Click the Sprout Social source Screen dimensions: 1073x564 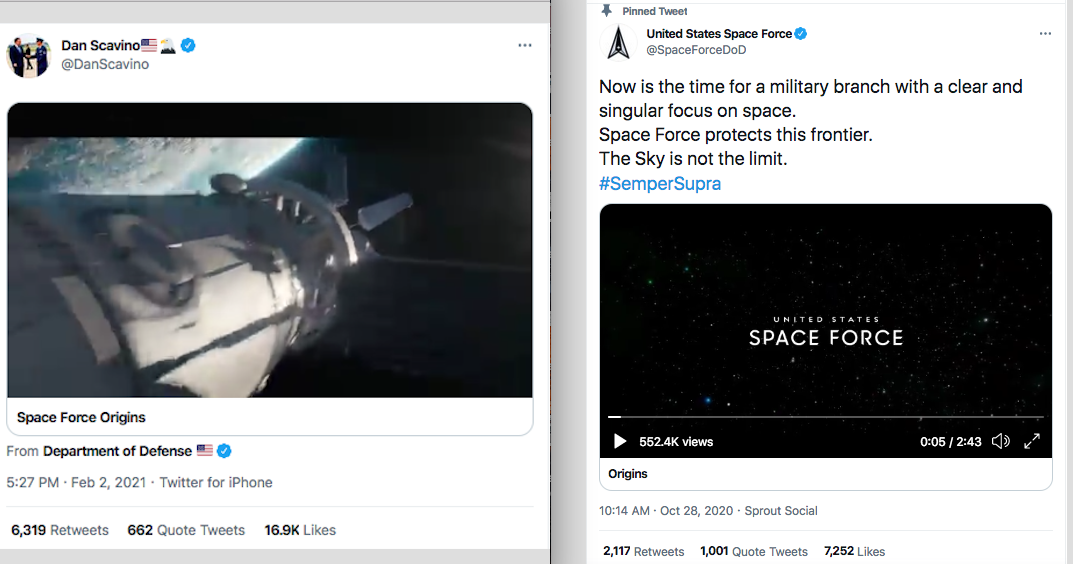point(781,511)
